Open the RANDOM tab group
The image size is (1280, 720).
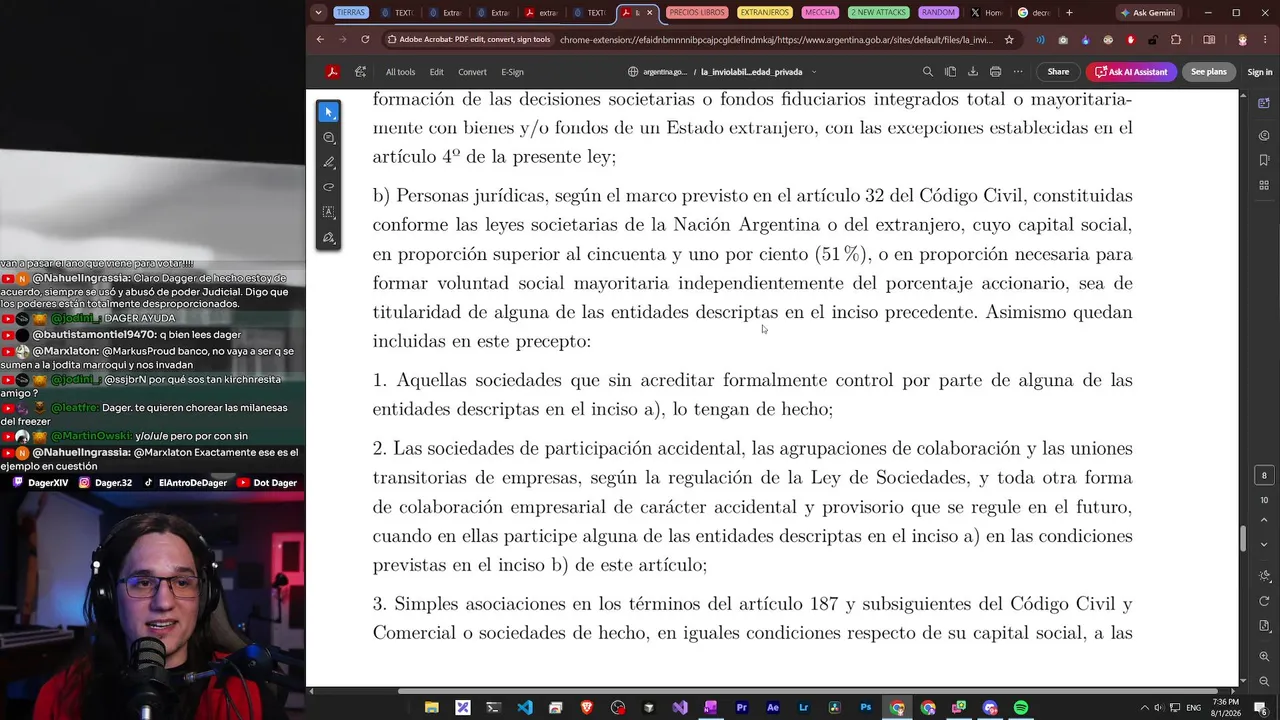point(938,13)
